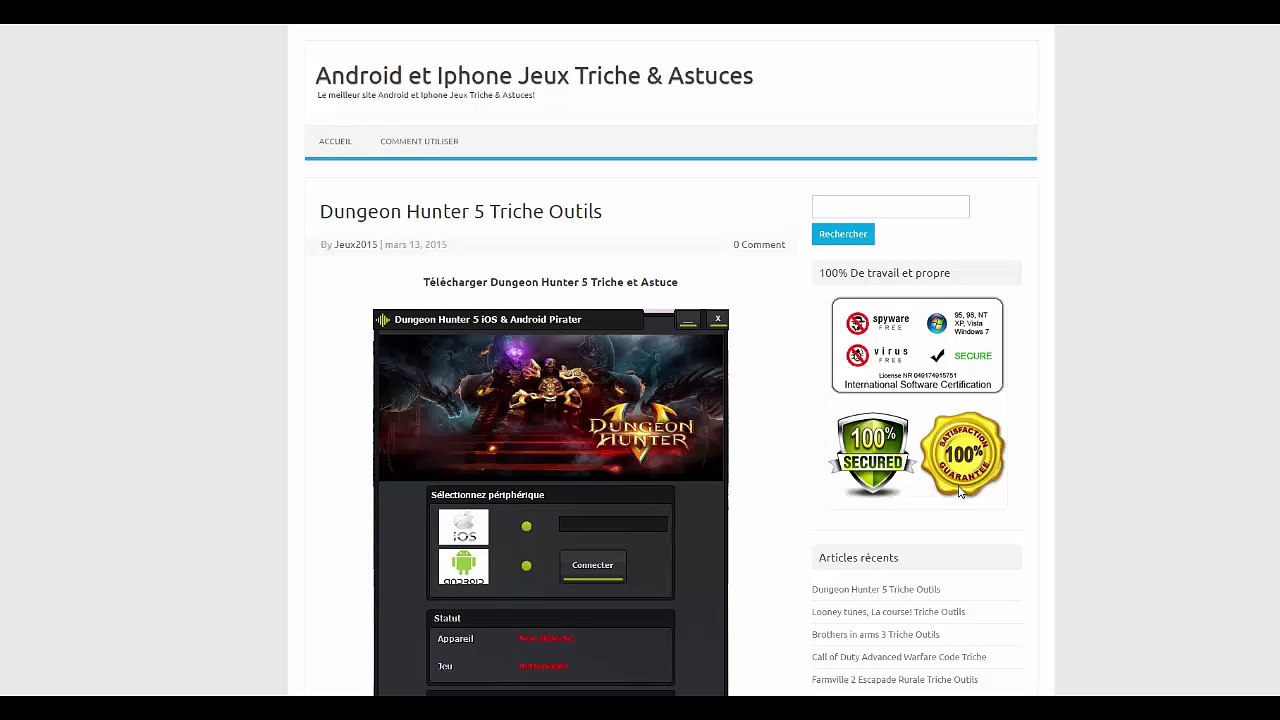The height and width of the screenshot is (720, 1280).
Task: Click the waveform icon in the tool title bar
Action: pos(383,320)
